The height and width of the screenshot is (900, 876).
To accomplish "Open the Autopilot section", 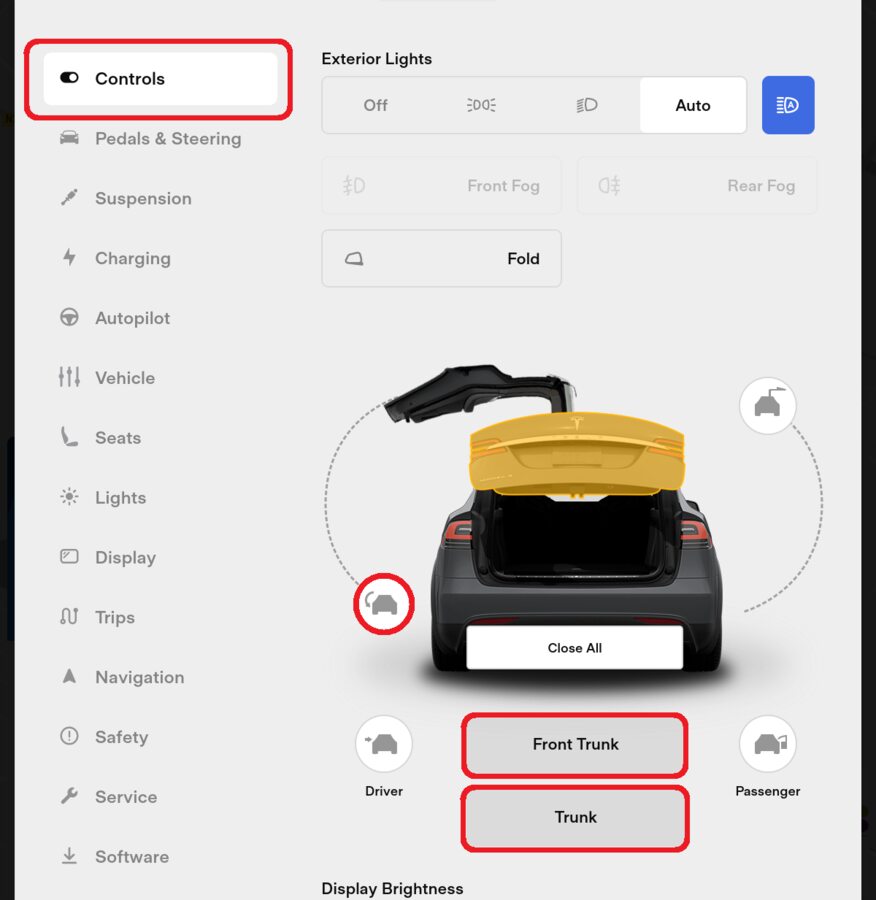I will coord(132,318).
